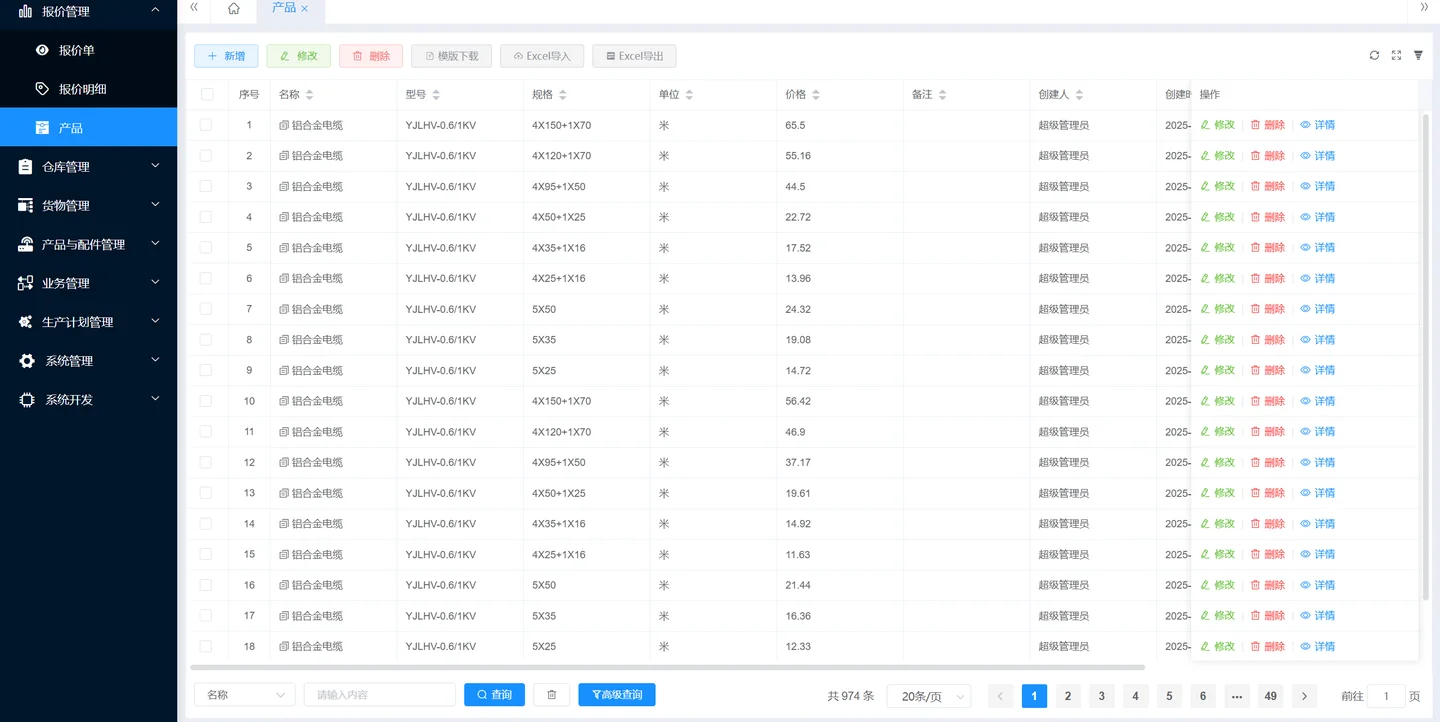
Task: Expand the 系统管理 menu chevron
Action: 155,360
